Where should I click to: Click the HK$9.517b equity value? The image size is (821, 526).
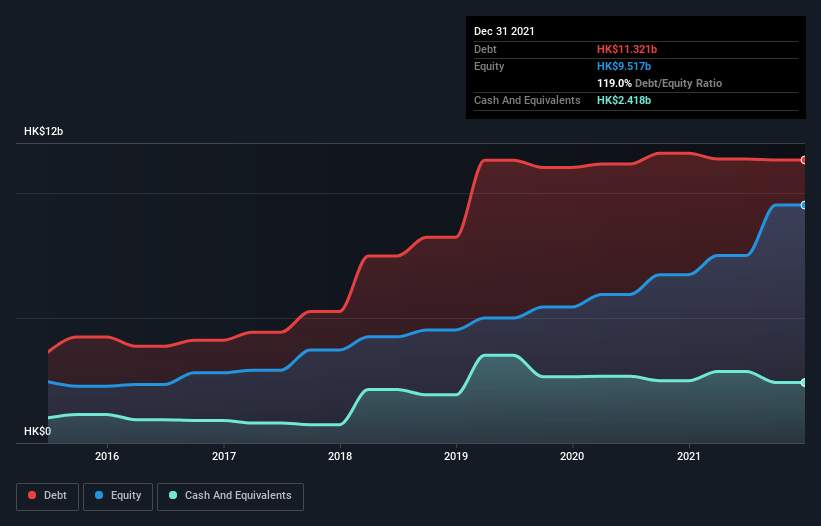coord(624,66)
